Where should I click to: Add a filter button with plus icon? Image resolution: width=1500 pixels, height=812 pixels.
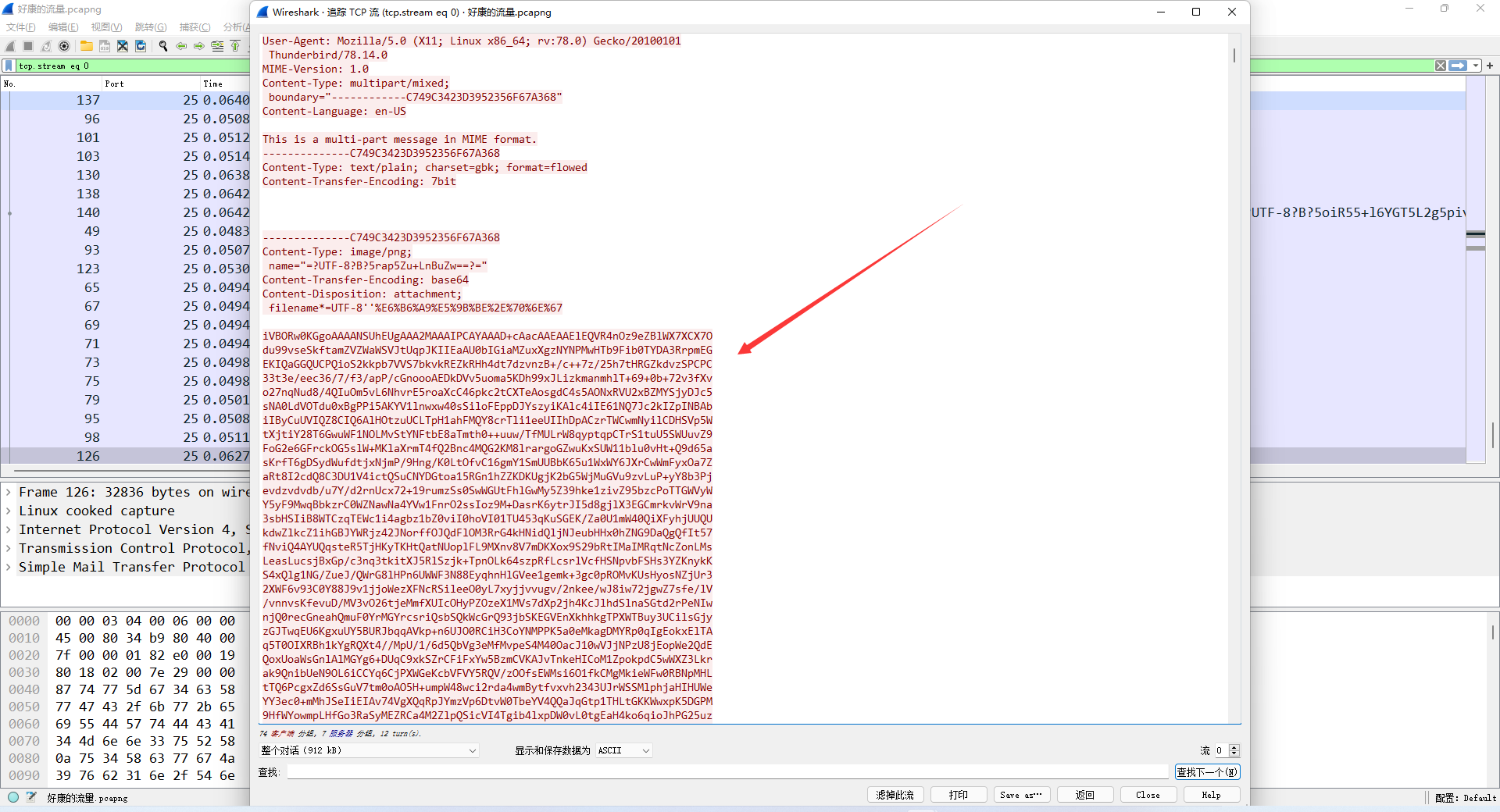point(1490,66)
